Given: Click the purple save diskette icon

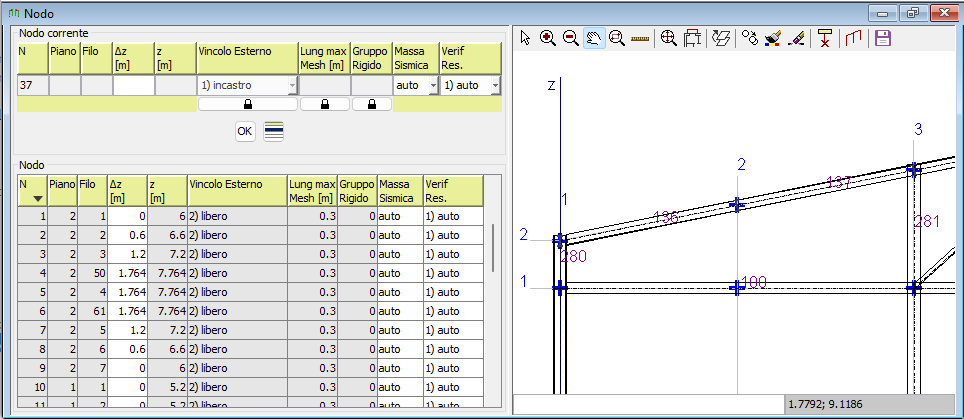Looking at the screenshot, I should click(x=882, y=38).
